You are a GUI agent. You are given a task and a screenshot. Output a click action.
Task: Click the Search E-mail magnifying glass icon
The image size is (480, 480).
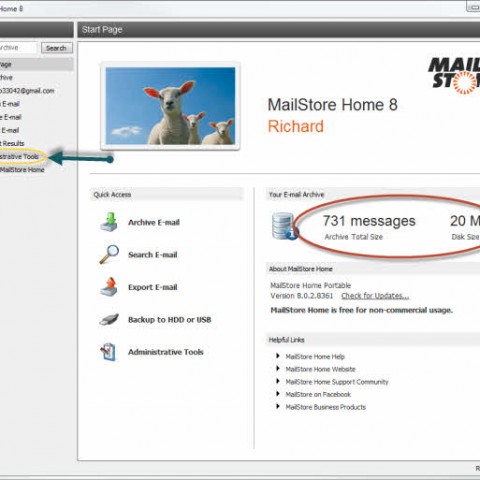pyautogui.click(x=109, y=254)
